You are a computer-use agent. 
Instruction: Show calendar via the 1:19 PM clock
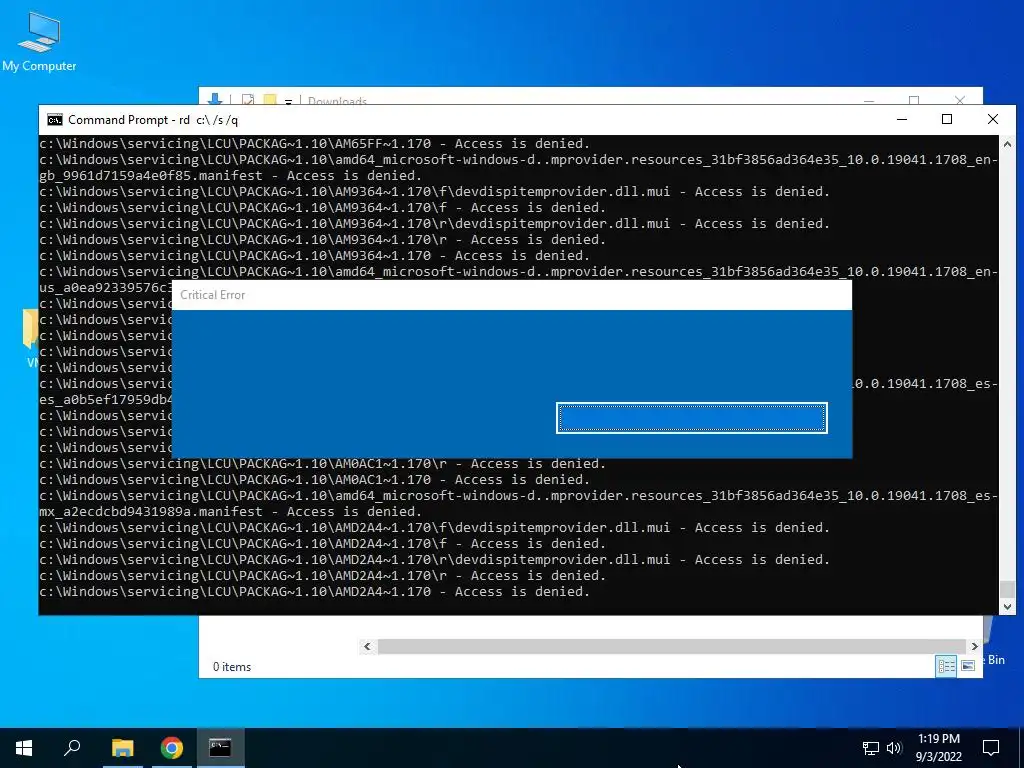click(x=938, y=747)
